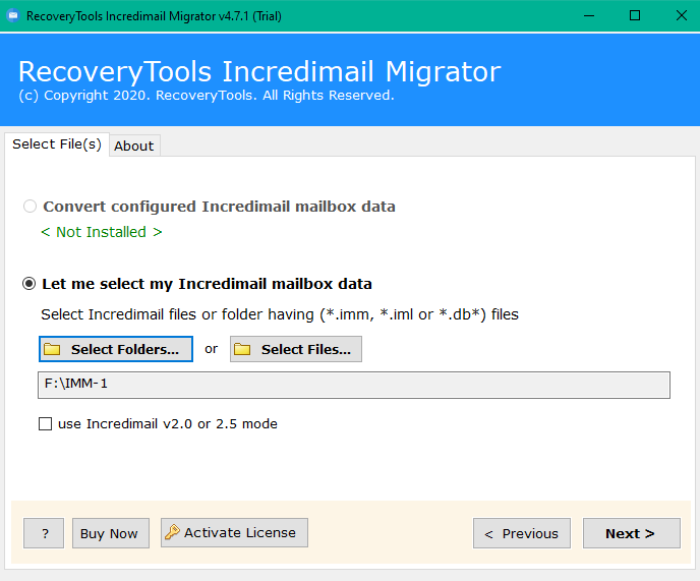Select the 'Convert configured Incredimail mailbox data' radio
This screenshot has height=581, width=700.
30,206
